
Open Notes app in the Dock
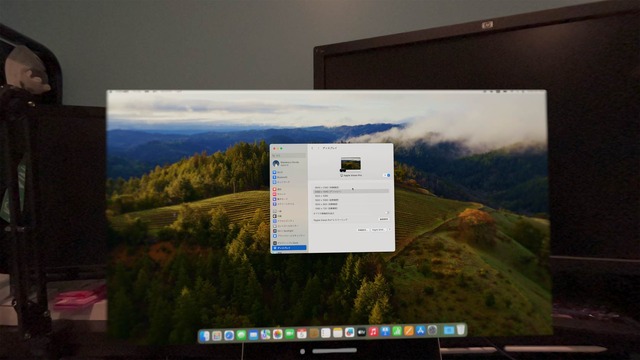(338, 333)
